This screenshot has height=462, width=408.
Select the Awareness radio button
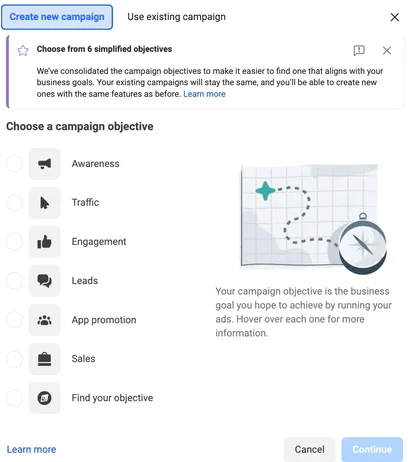pyautogui.click(x=14, y=164)
